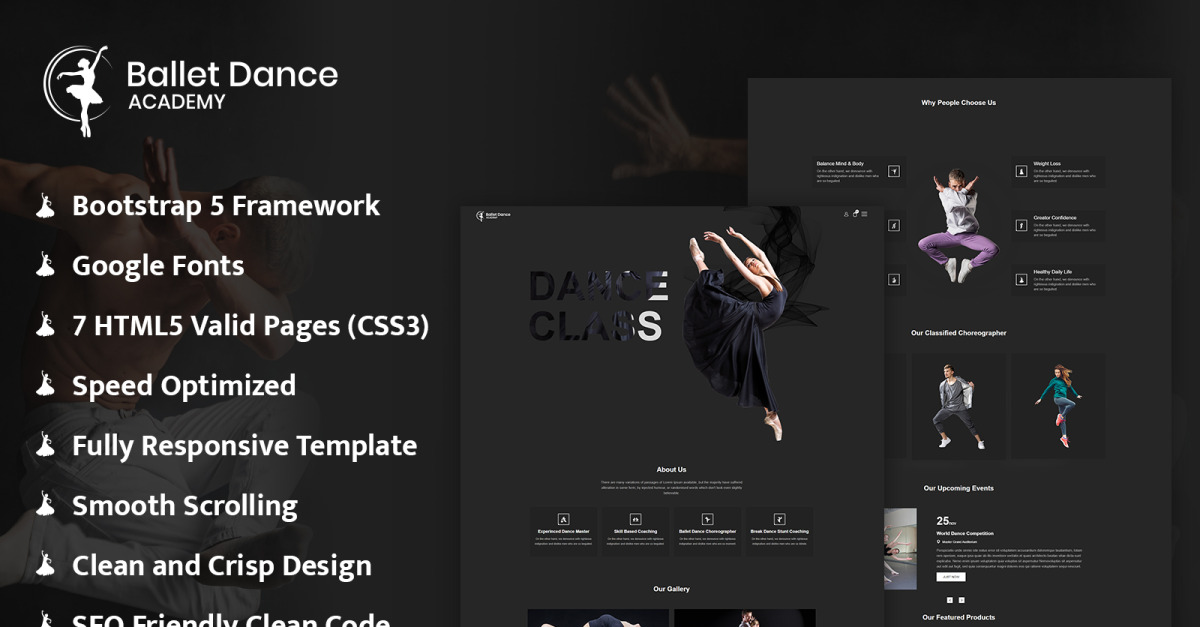
Task: Click the Balance Mind & Body icon
Action: click(x=894, y=171)
